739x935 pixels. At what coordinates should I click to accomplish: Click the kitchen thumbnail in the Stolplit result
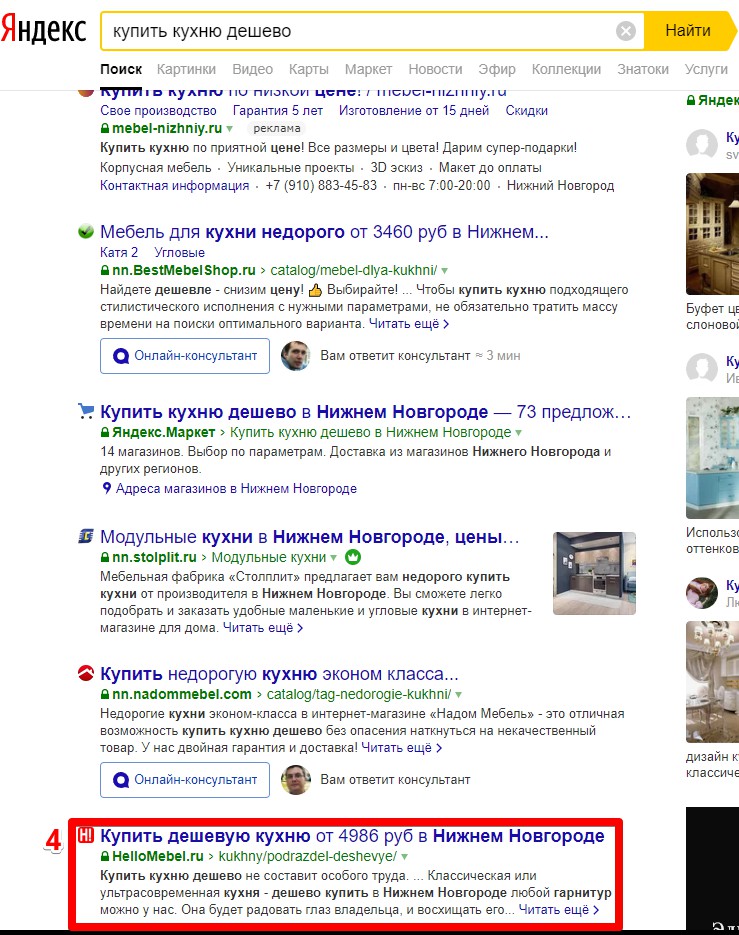594,573
